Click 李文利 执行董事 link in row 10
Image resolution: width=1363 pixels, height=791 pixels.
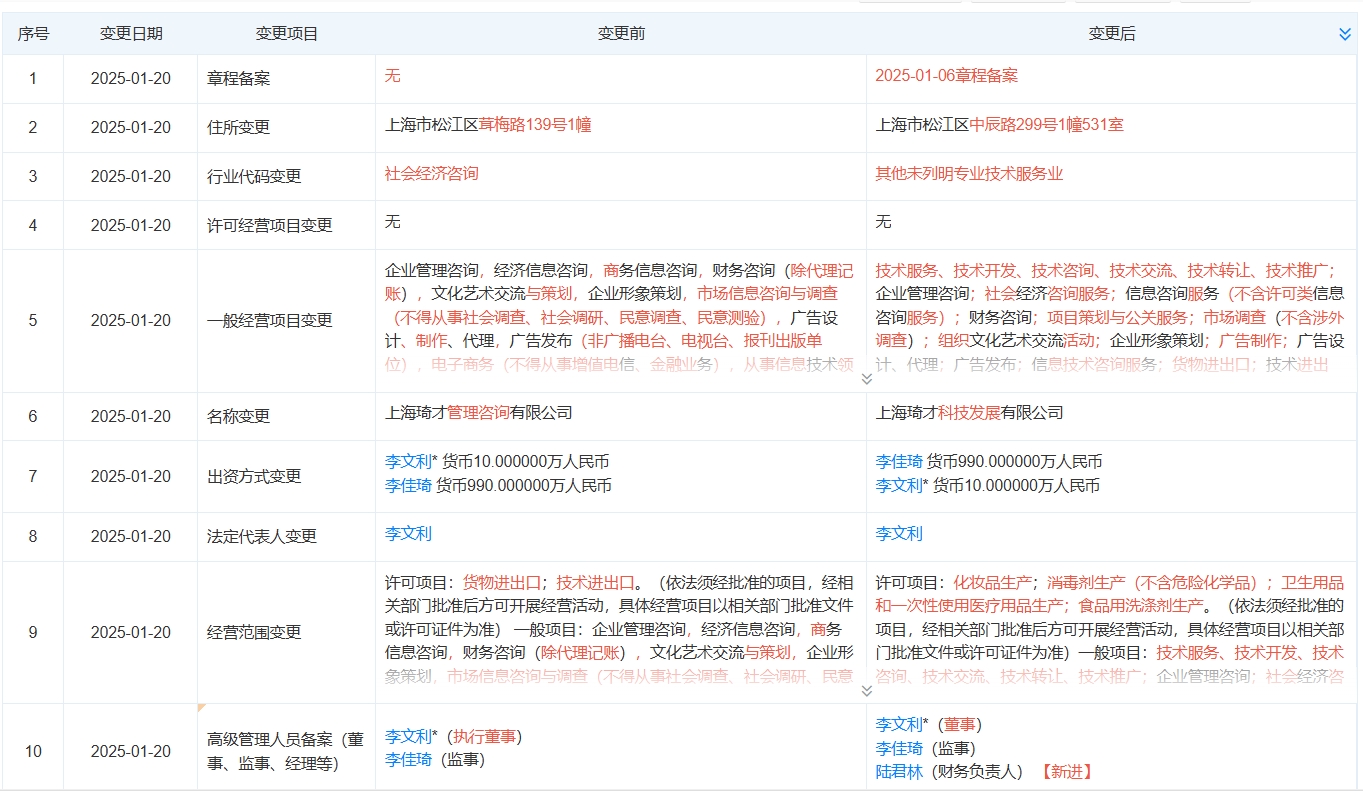click(x=408, y=736)
